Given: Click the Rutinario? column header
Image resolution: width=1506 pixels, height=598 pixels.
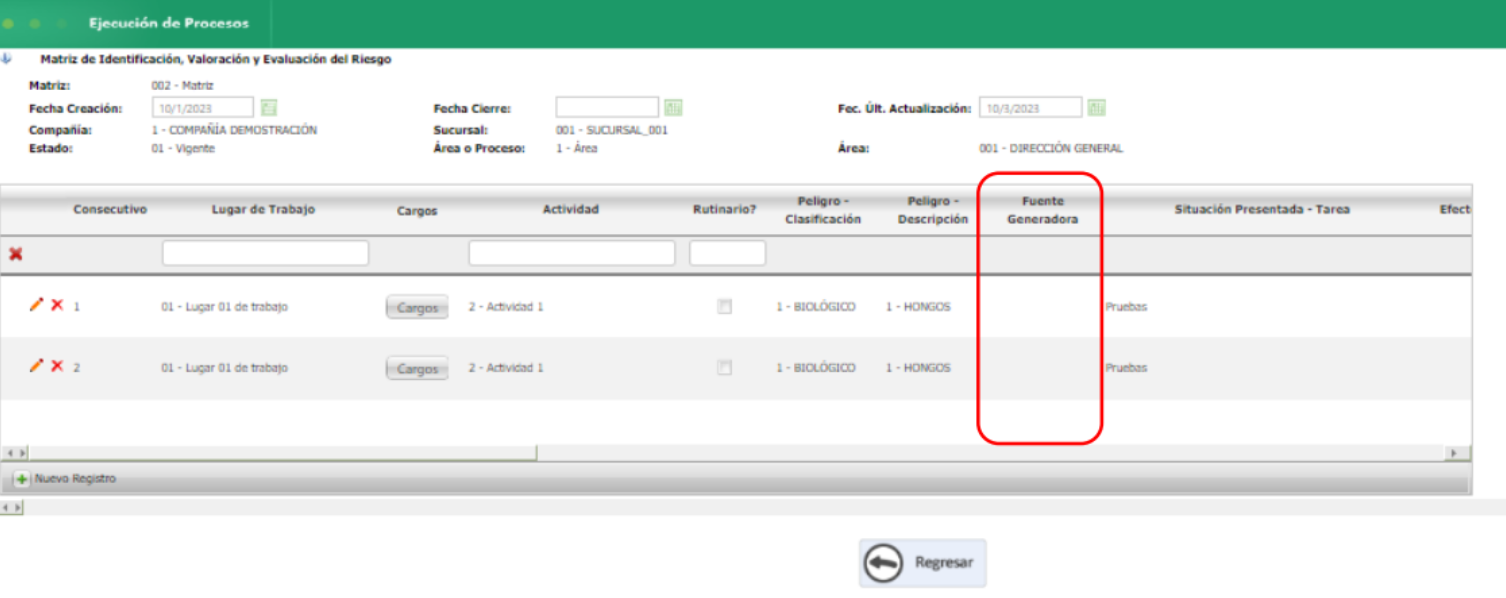Looking at the screenshot, I should 725,210.
